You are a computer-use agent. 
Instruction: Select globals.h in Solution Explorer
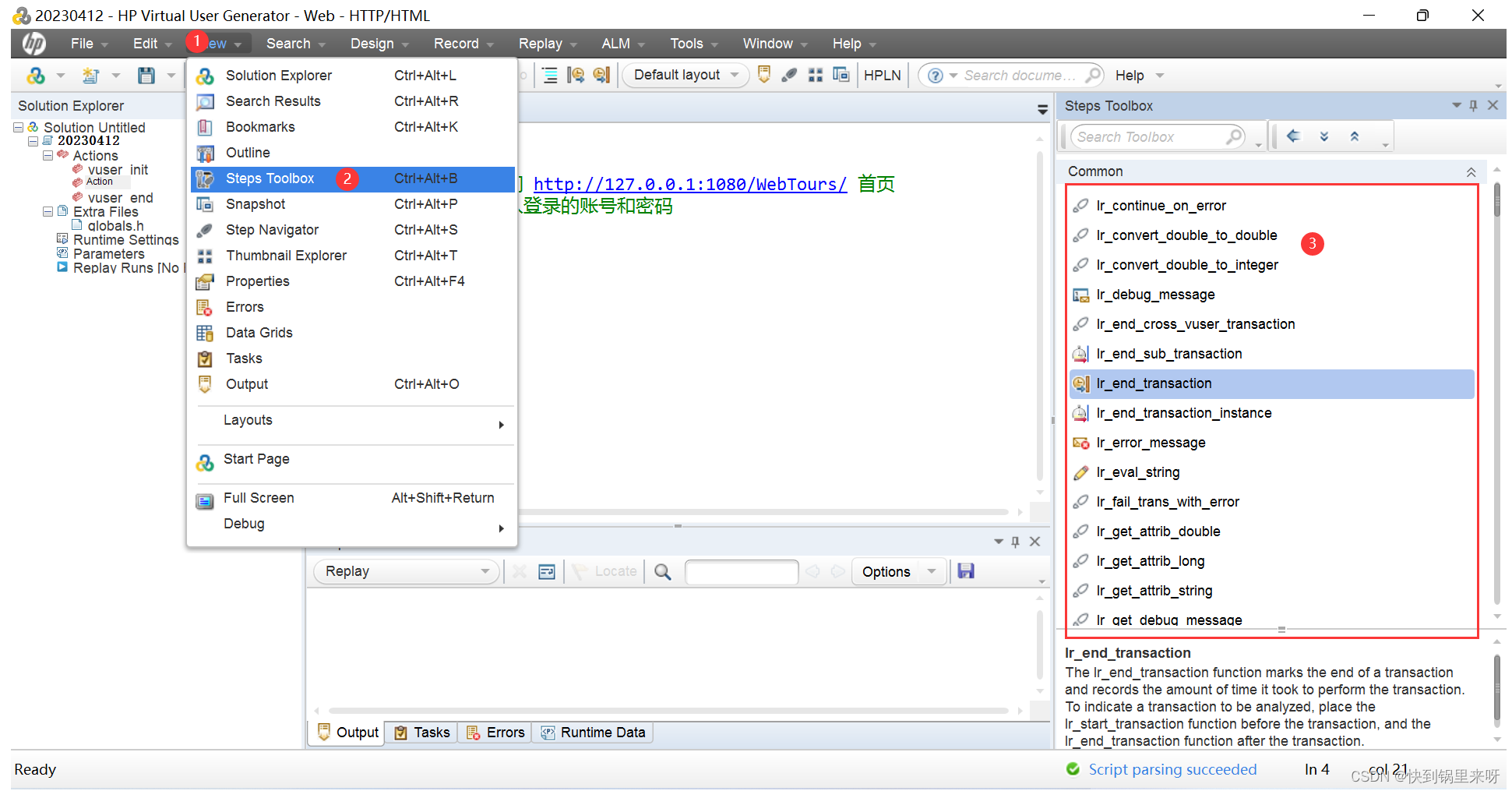point(115,226)
